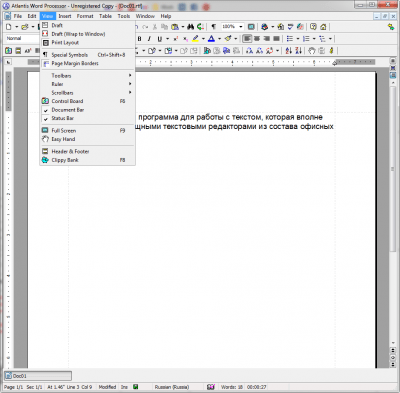Click the horizontal ruler's right indent marker
Viewport: 400px width, 393px height.
[x=335, y=63]
